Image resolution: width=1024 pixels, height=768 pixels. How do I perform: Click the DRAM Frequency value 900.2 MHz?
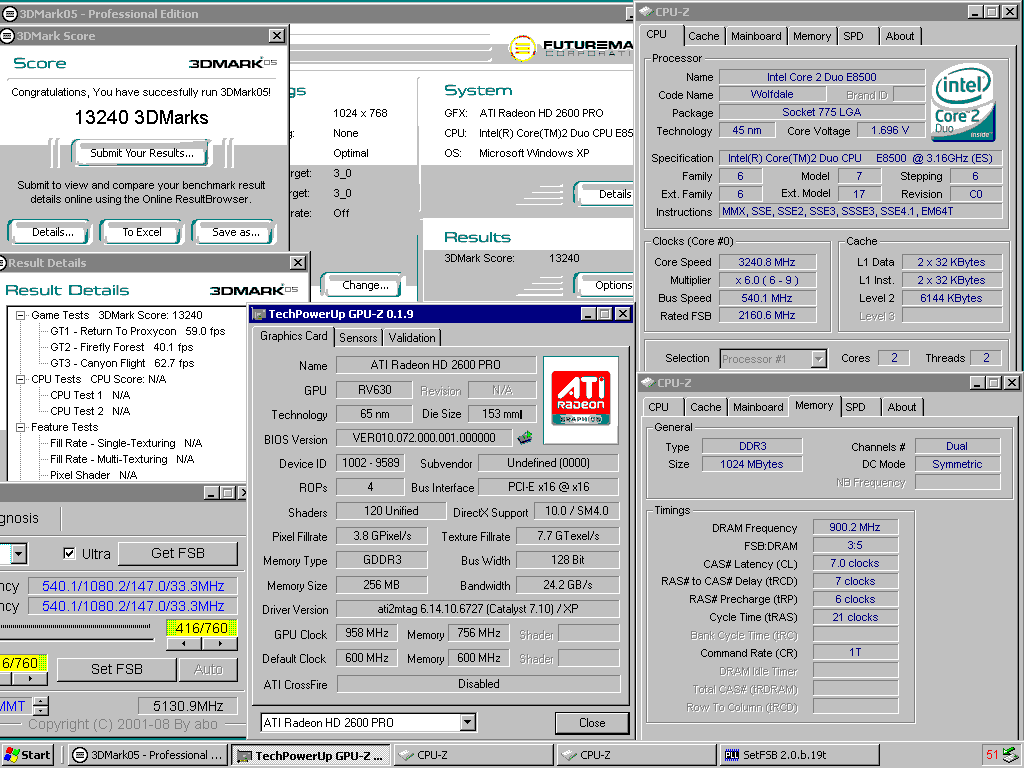click(855, 528)
